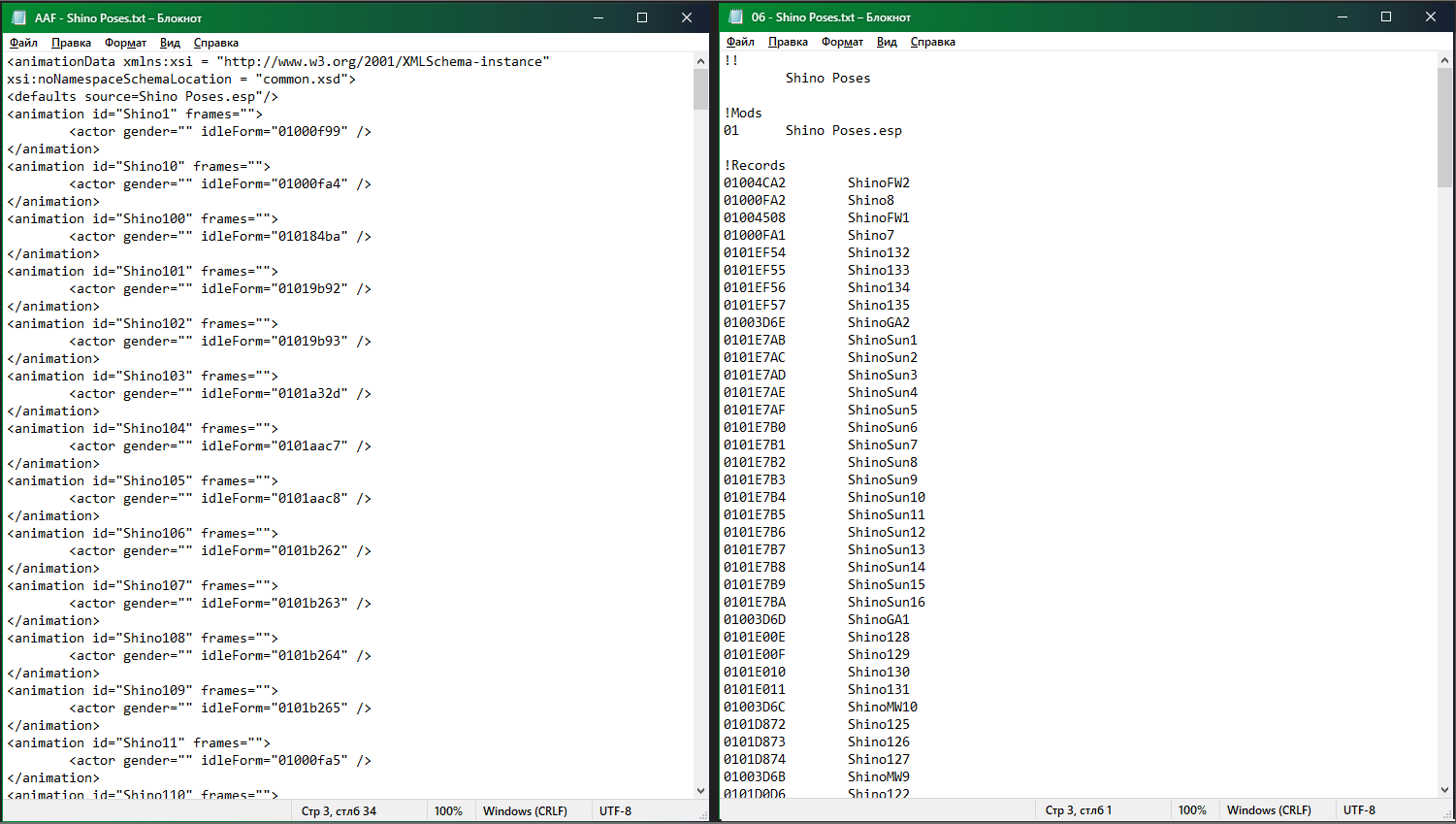Click record 01003D6D ShinoGA1

817,619
